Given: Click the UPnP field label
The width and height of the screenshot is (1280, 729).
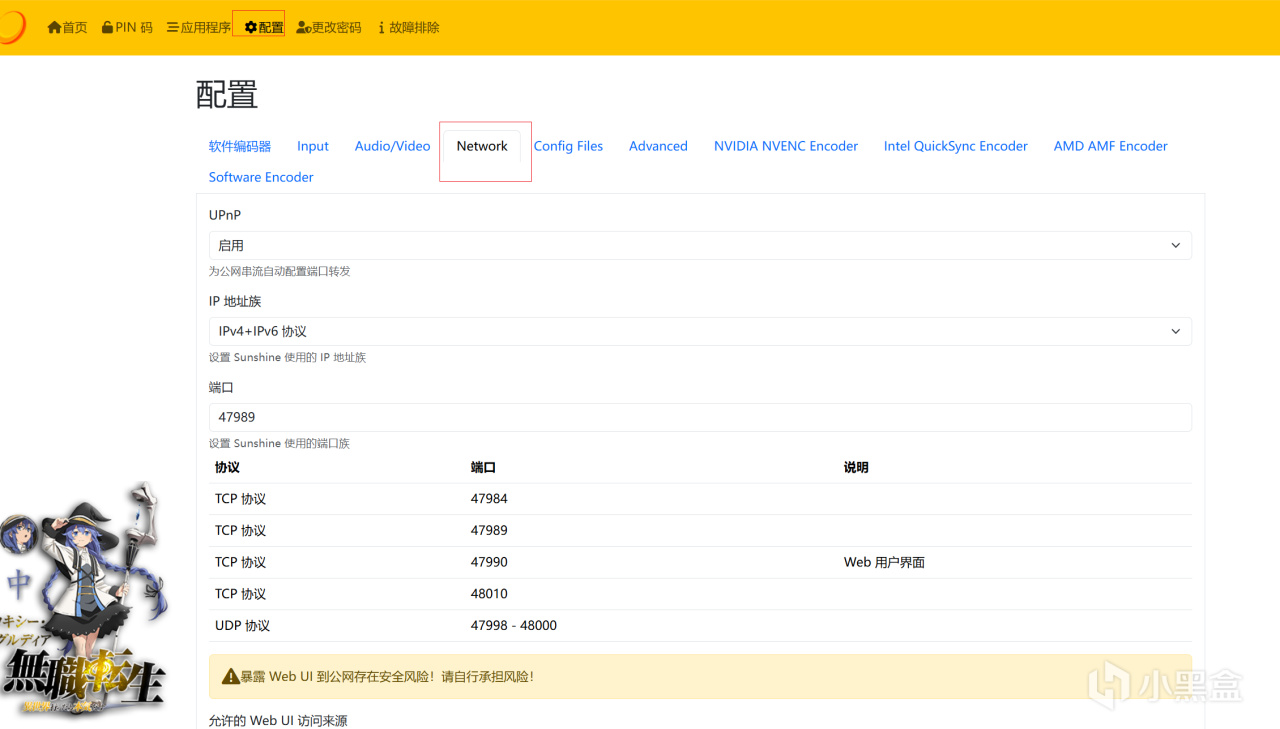Looking at the screenshot, I should click(225, 215).
